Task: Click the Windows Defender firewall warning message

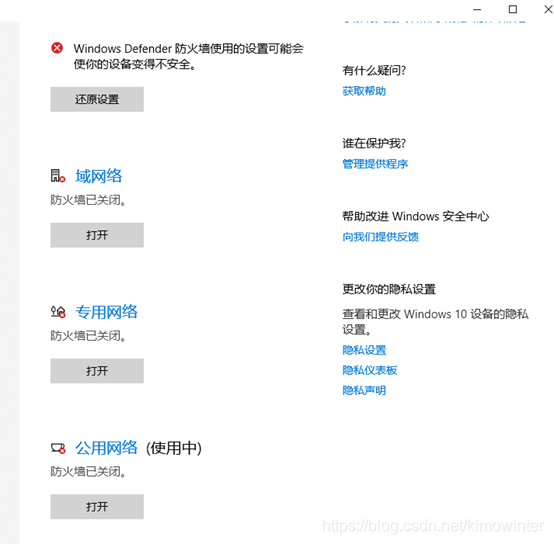Action: 188,56
